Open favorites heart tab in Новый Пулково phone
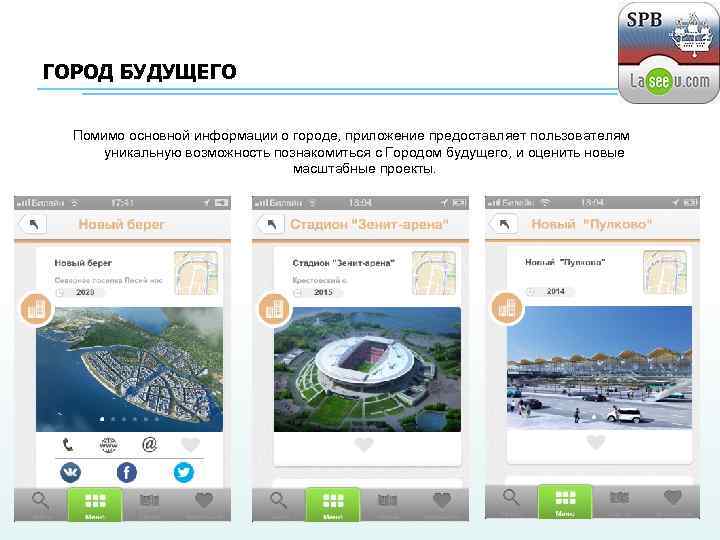This screenshot has height=540, width=720. tap(673, 501)
